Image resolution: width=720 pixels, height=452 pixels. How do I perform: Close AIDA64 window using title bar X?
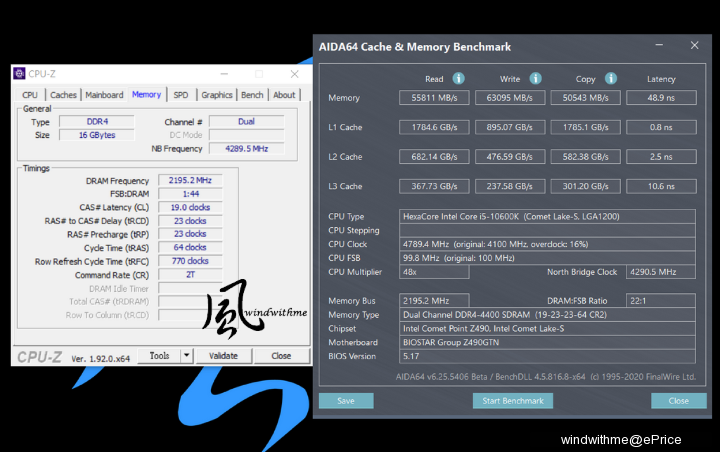(694, 45)
